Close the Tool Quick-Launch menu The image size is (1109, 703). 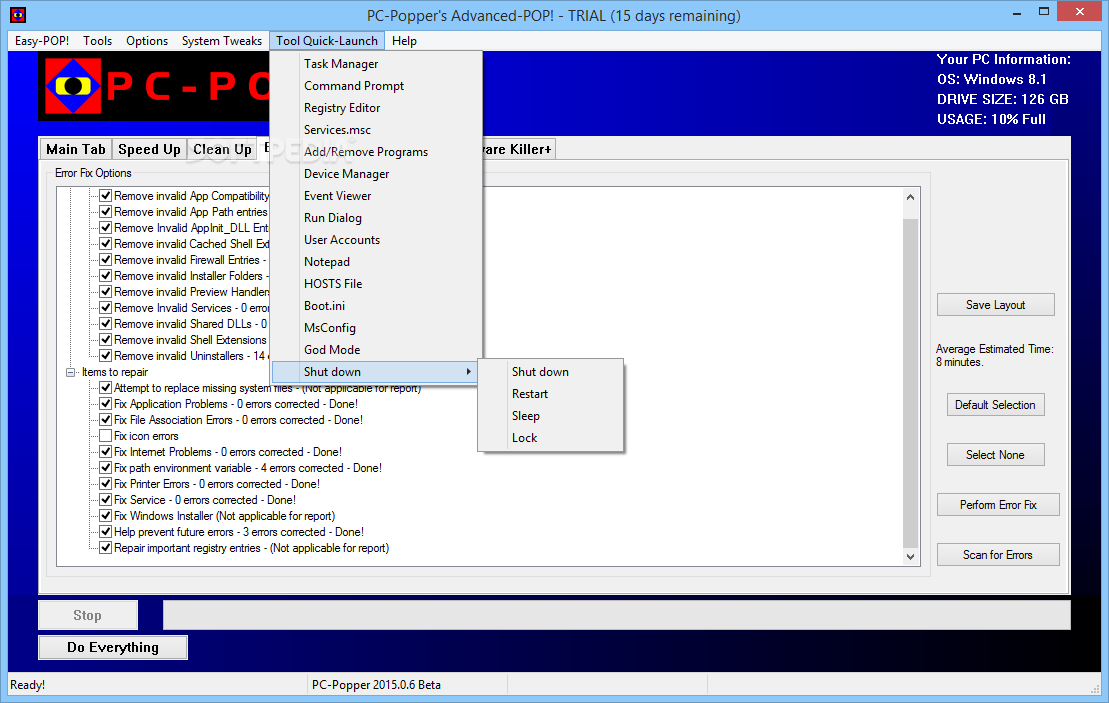point(327,41)
